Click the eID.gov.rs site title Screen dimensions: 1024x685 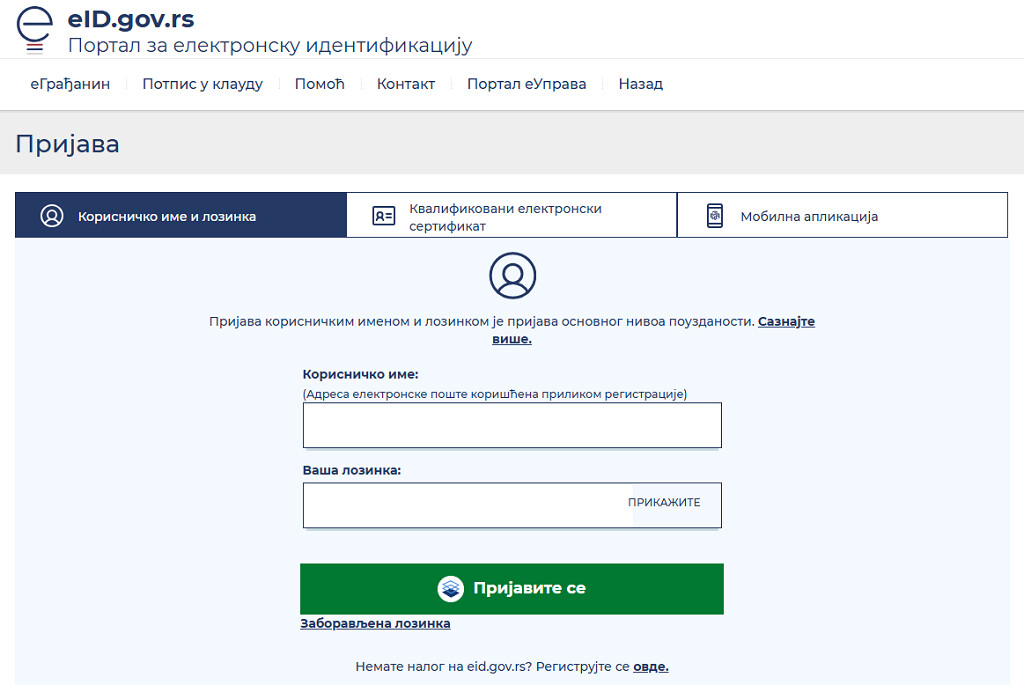click(x=130, y=19)
